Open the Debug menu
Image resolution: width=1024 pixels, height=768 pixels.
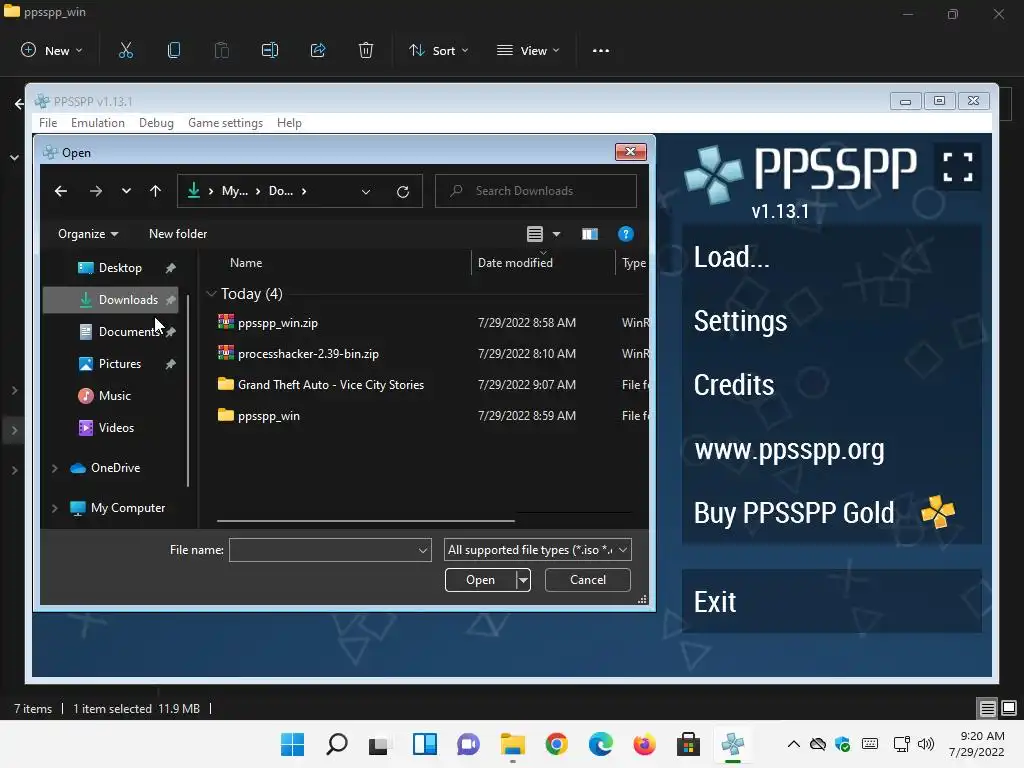click(x=156, y=123)
